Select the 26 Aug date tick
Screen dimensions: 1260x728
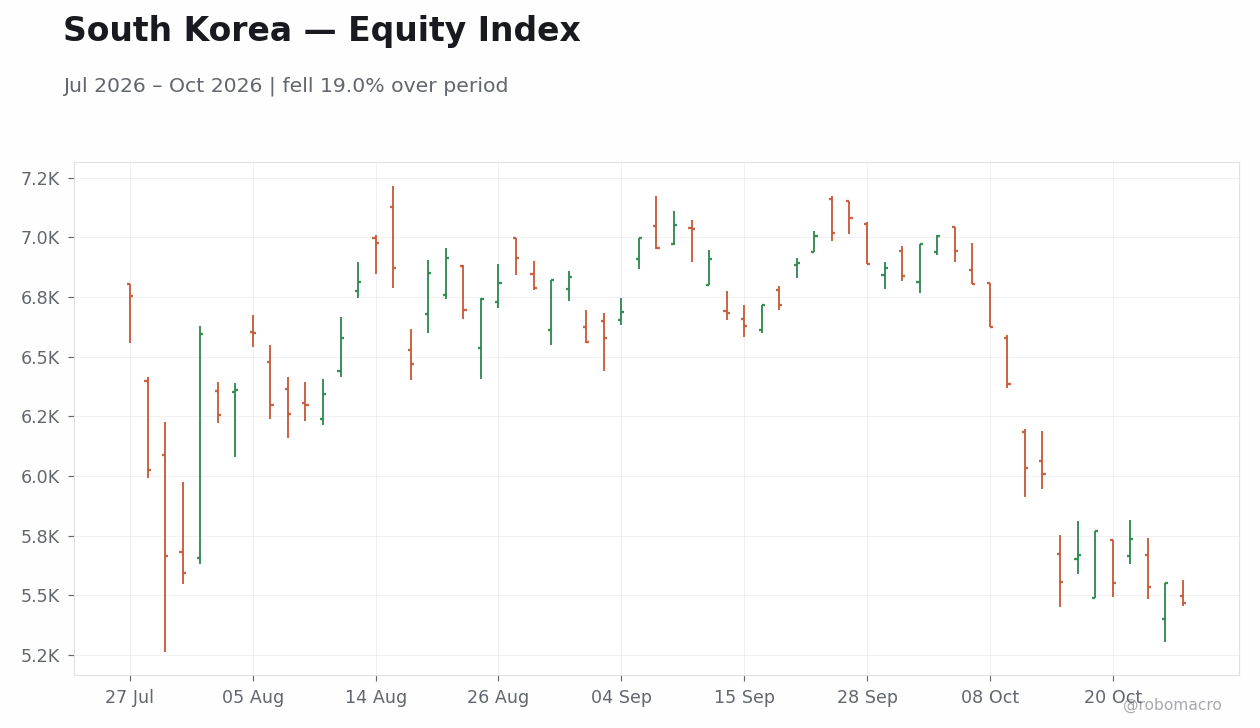pos(498,698)
